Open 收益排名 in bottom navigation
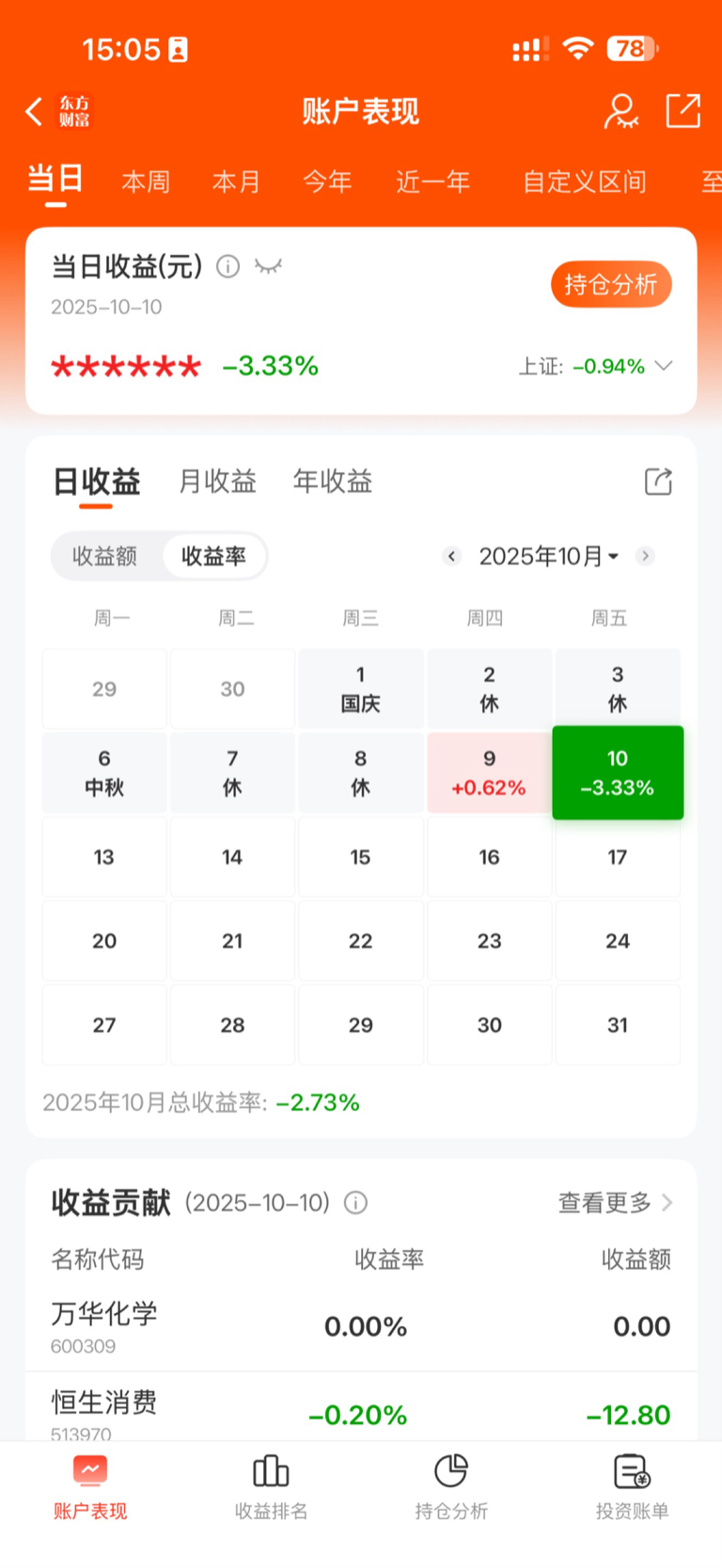Screen dimensions: 722x1568 [x=271, y=1486]
